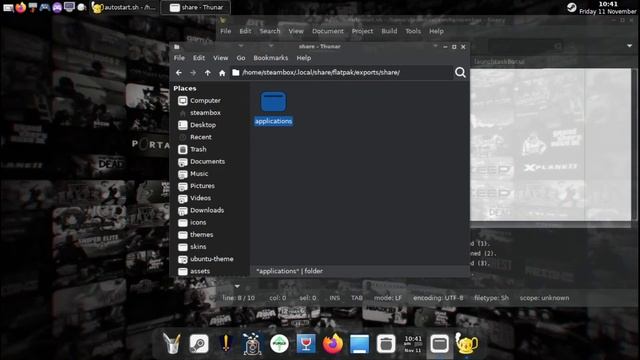Open Thunar search with magnifier icon
The image size is (640, 360).
pos(460,72)
